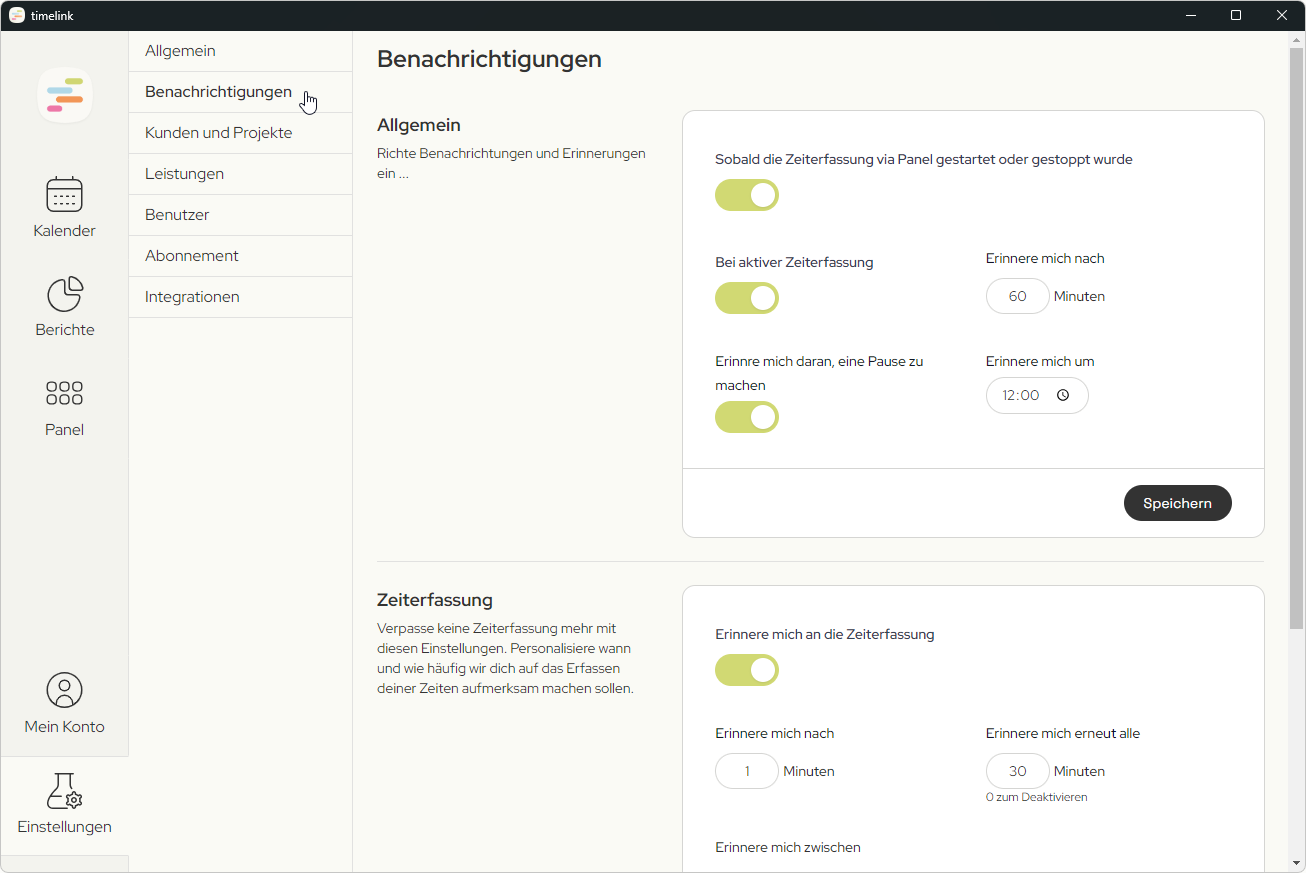
Task: Open the Kalender view from the sidebar
Action: (64, 207)
